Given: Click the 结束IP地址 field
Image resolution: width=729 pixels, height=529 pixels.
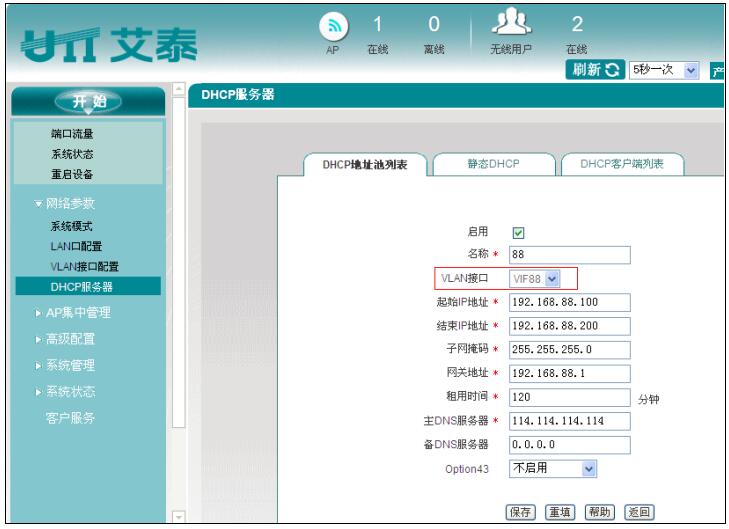Looking at the screenshot, I should pos(570,326).
